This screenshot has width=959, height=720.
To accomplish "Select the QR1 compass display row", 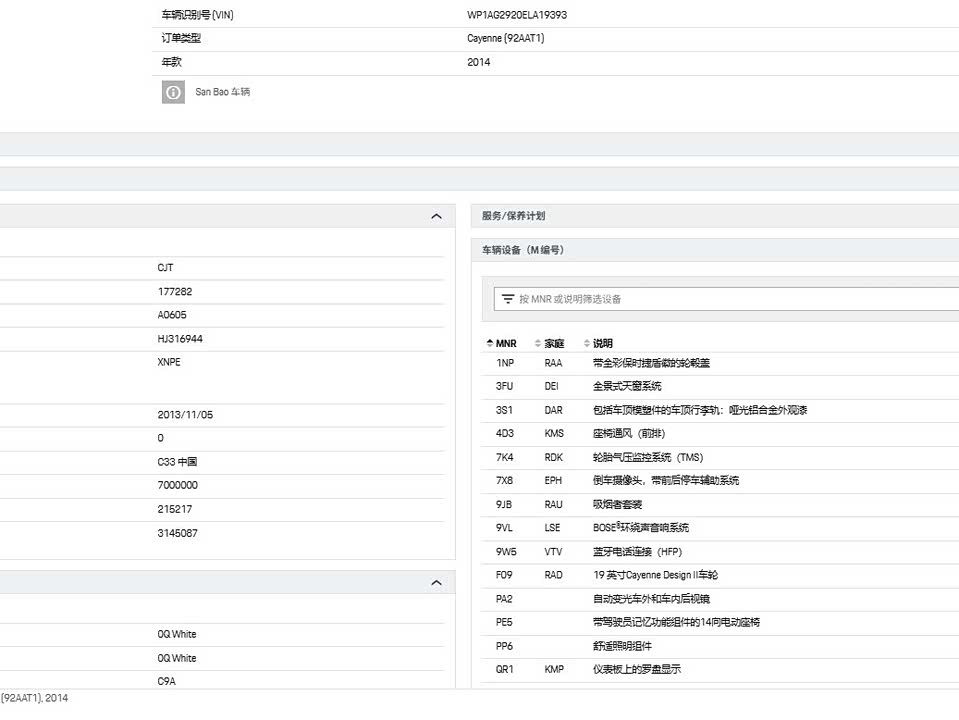I will pos(636,670).
